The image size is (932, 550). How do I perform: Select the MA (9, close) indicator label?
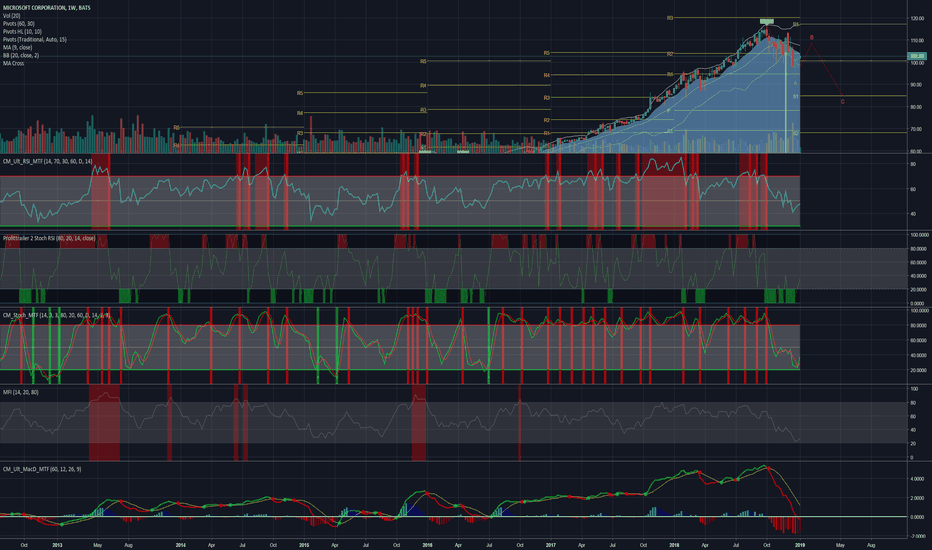[17, 47]
